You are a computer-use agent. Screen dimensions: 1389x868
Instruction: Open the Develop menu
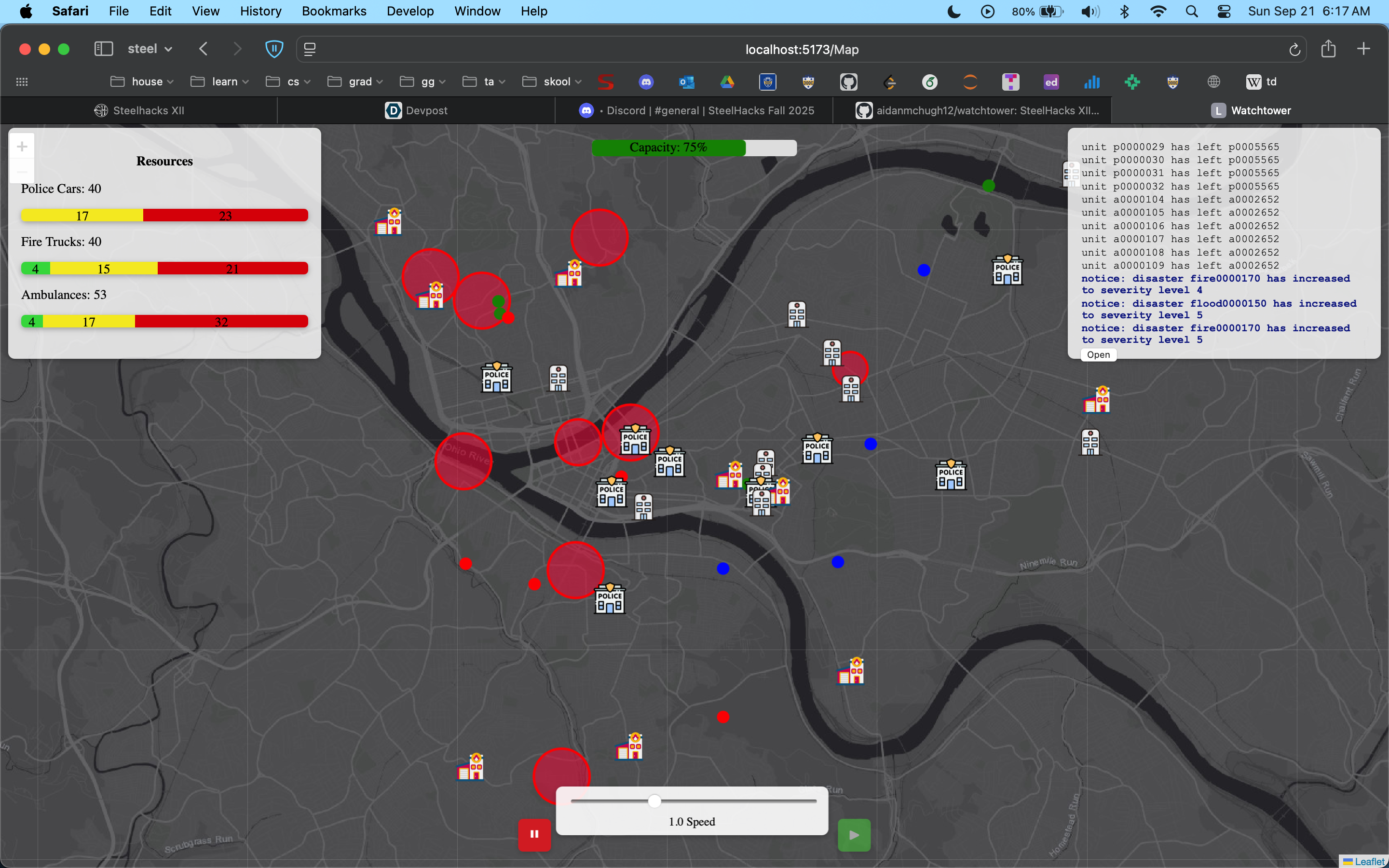tap(410, 12)
